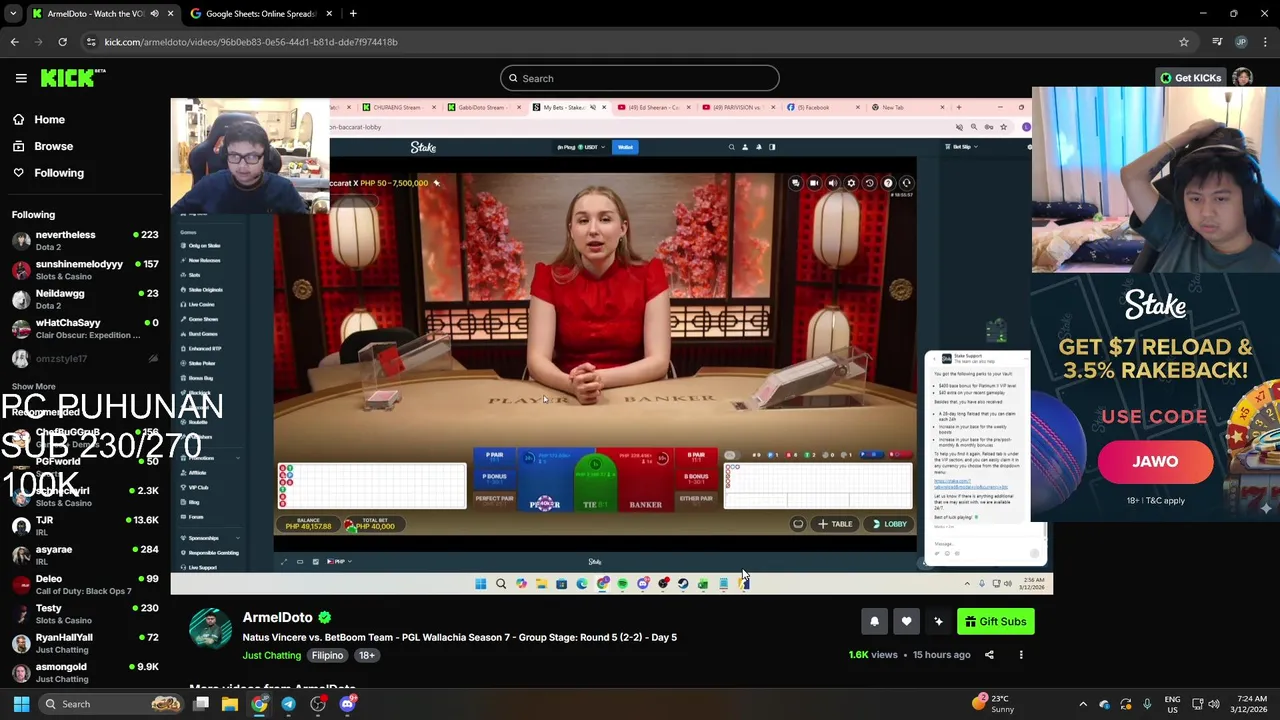1280x720 pixels.
Task: Click the JAWO Stake promo code button
Action: tap(1155, 461)
